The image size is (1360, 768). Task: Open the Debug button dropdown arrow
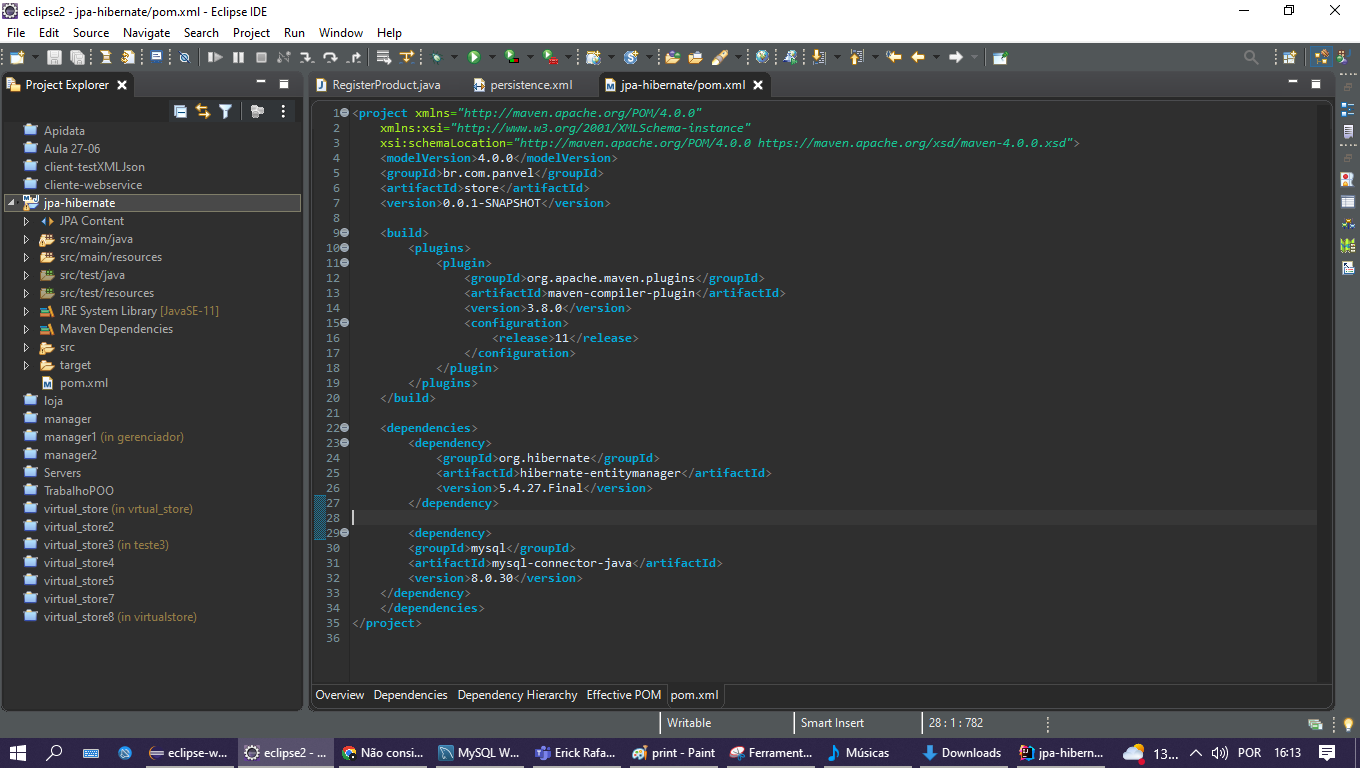453,58
